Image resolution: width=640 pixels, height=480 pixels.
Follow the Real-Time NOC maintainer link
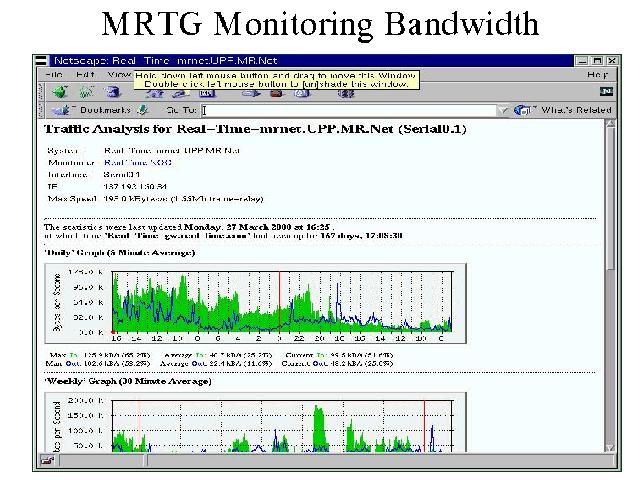(138, 162)
